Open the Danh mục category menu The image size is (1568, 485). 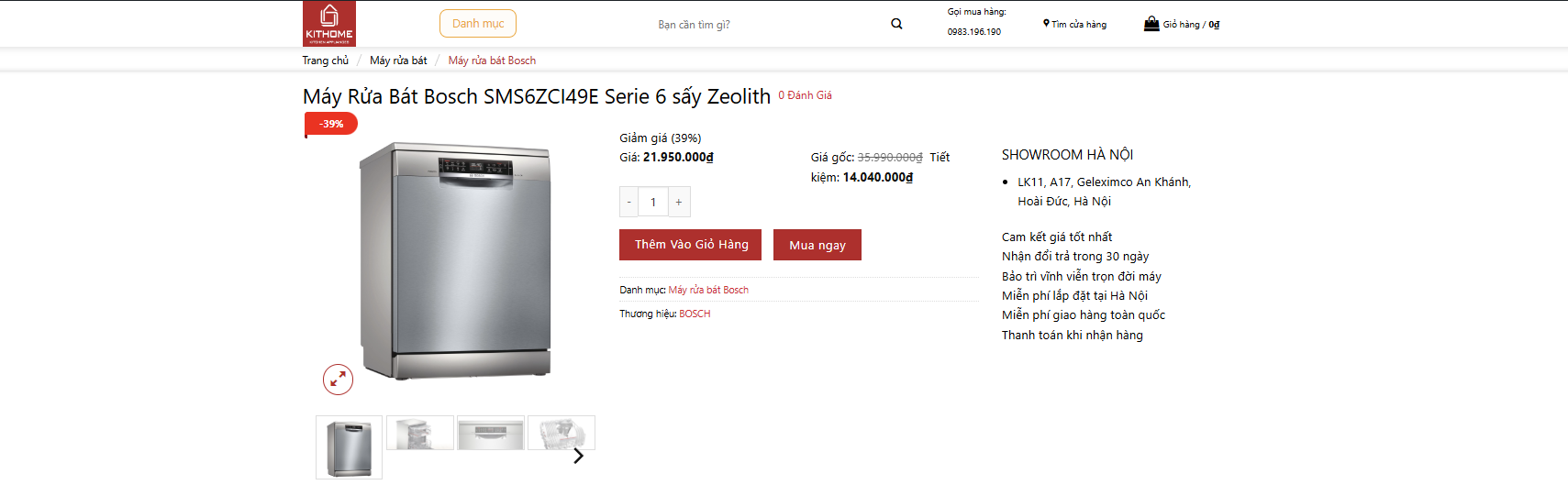click(478, 24)
